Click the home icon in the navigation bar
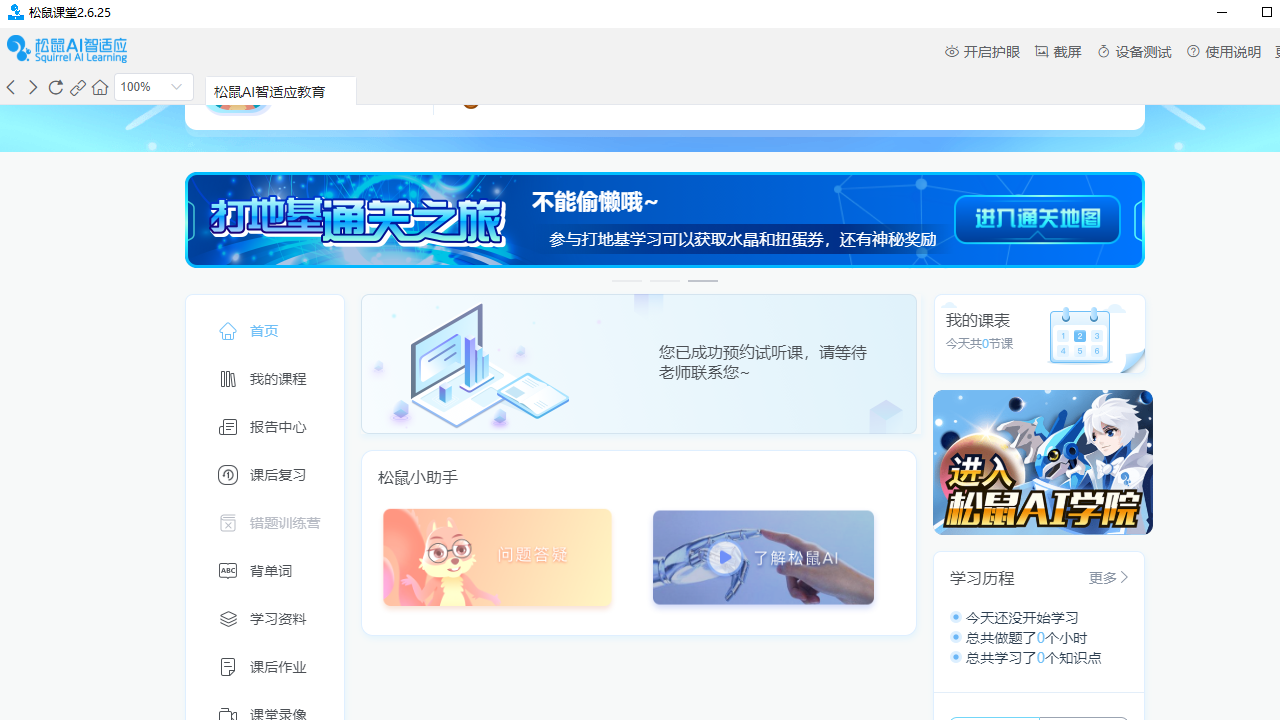This screenshot has width=1280, height=720. pyautogui.click(x=99, y=87)
